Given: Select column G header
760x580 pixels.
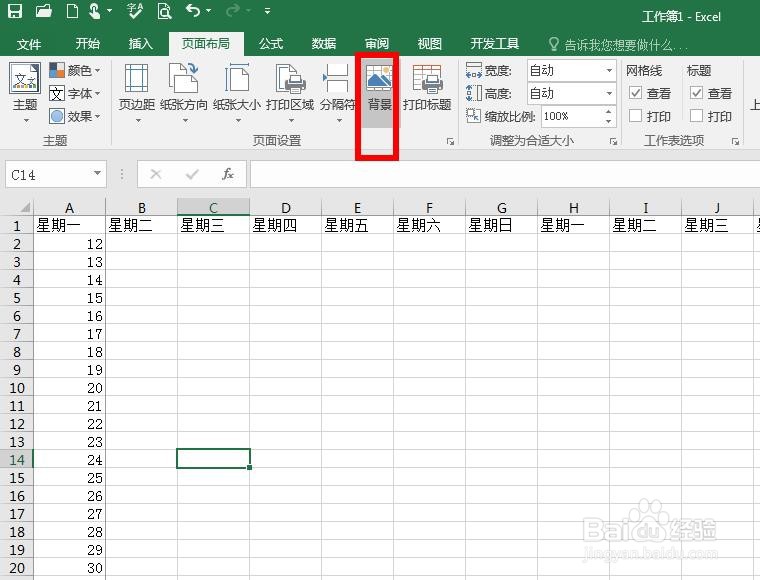Looking at the screenshot, I should tap(502, 208).
